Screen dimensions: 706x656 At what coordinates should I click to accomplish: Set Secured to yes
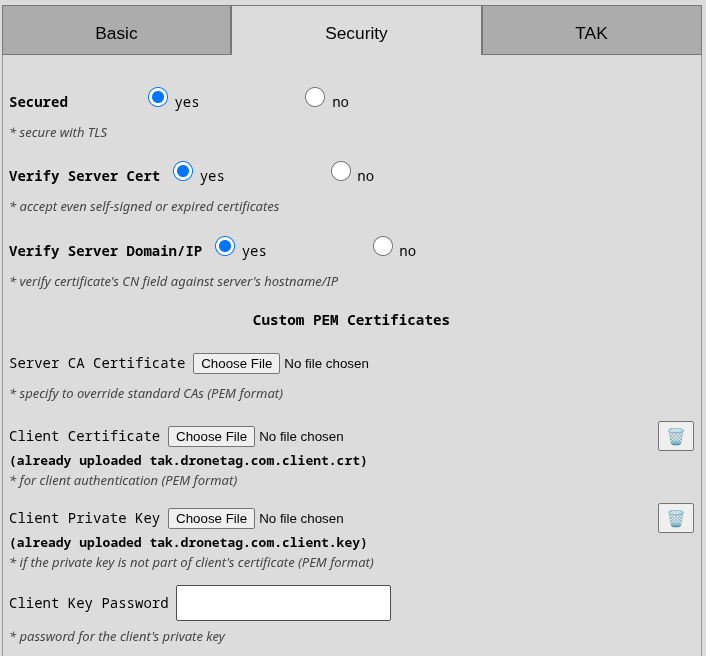(x=158, y=97)
